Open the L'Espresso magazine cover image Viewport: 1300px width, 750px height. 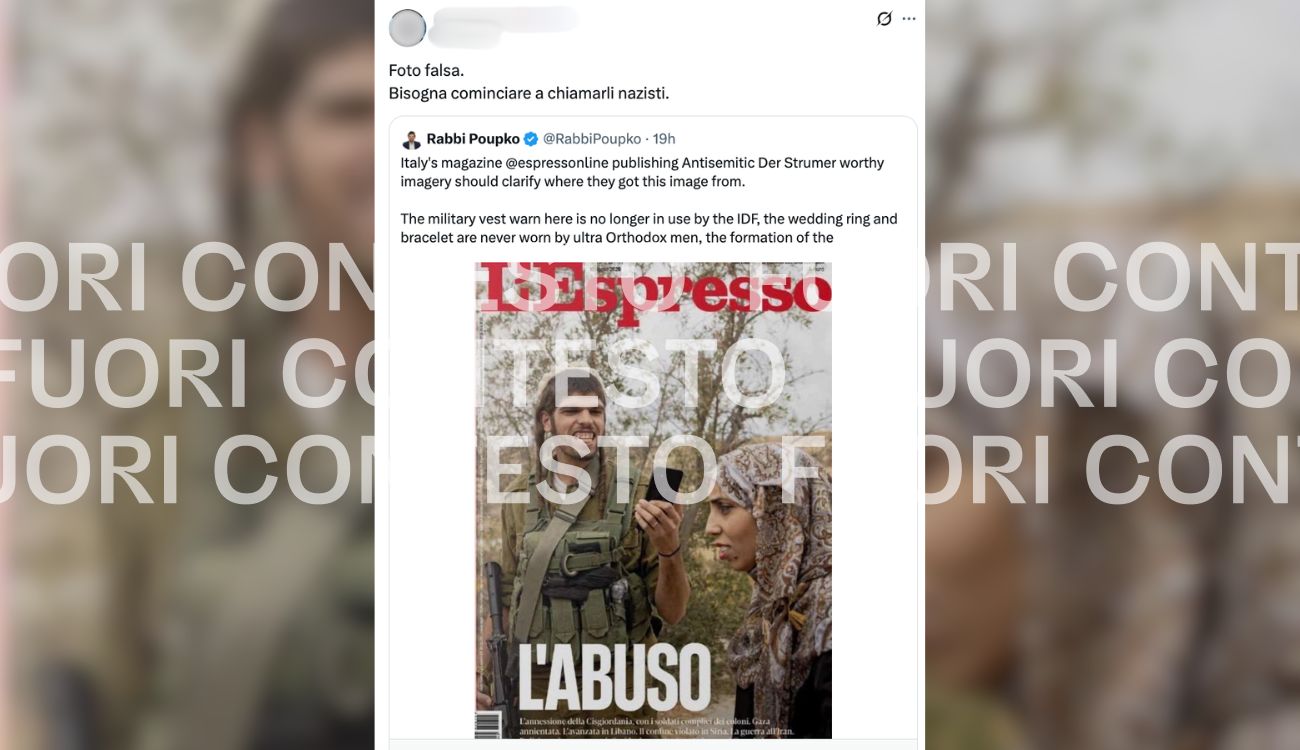tap(653, 500)
